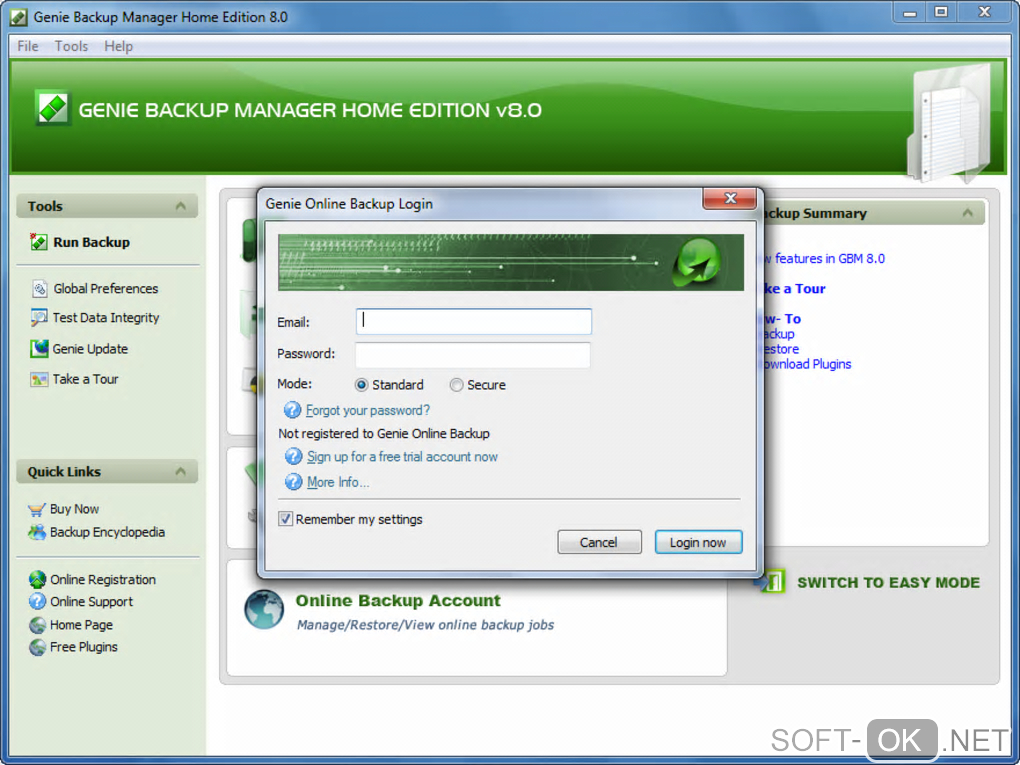Select the Secure mode radio button
This screenshot has height=765, width=1020.
tap(457, 385)
